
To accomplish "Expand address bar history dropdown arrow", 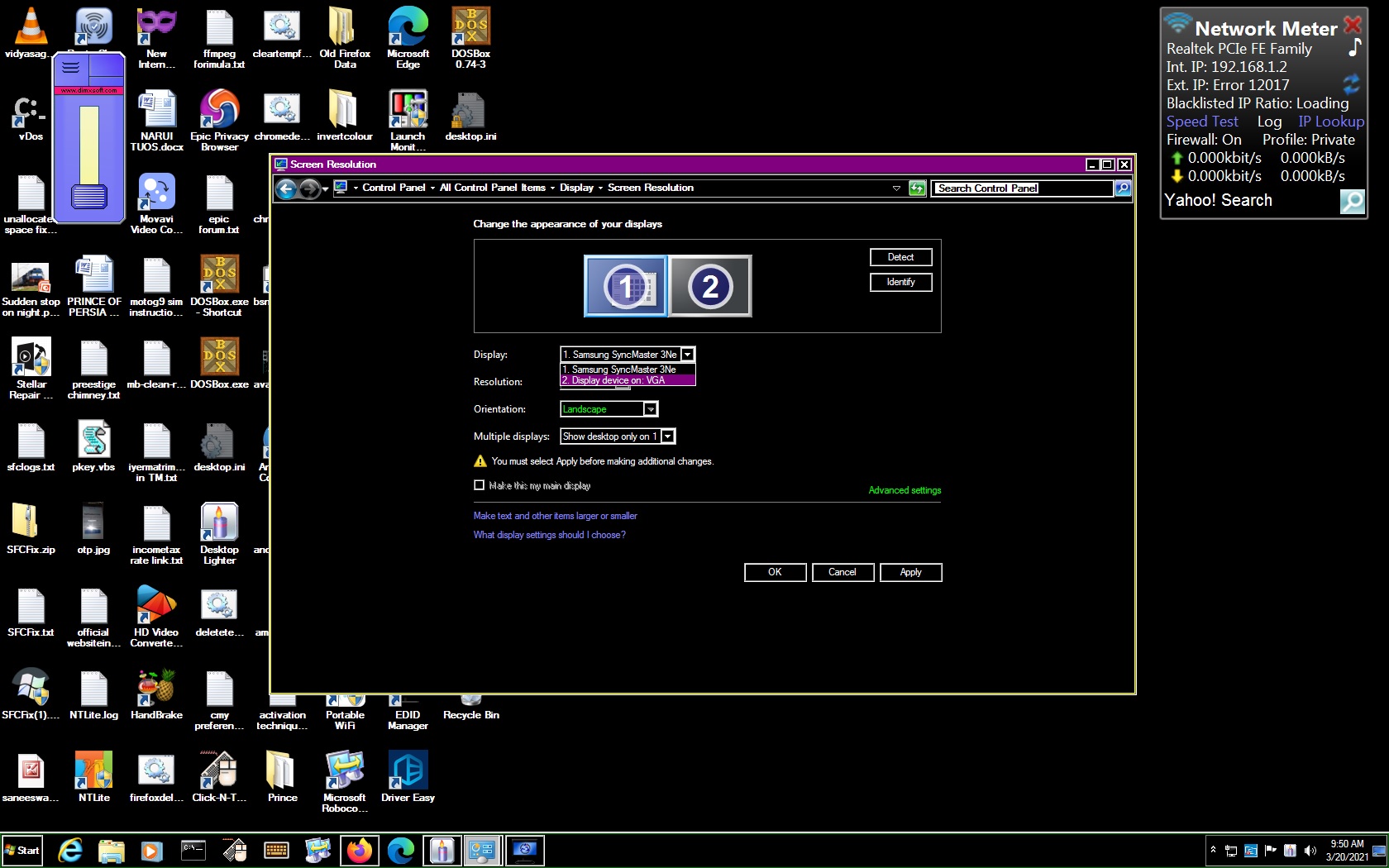I will pos(896,188).
